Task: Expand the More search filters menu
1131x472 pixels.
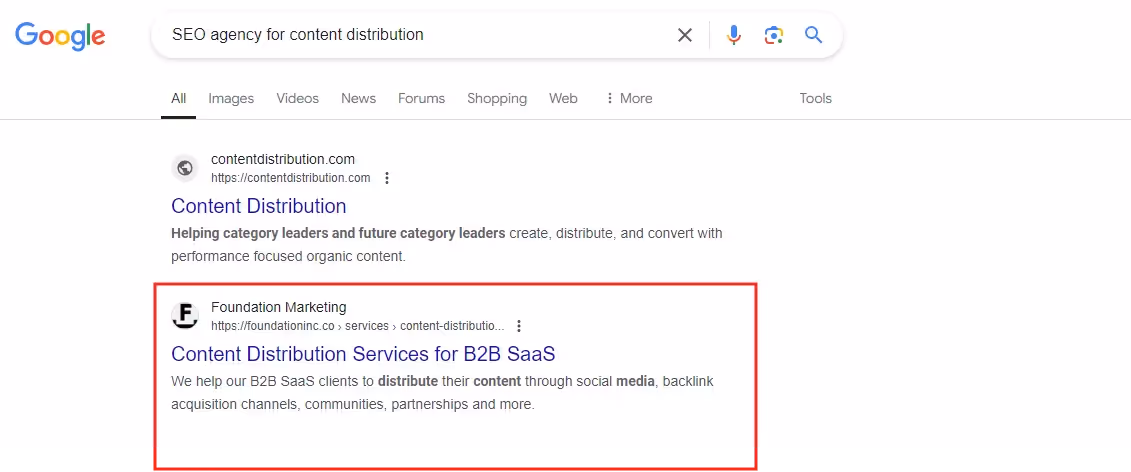Action: [628, 98]
